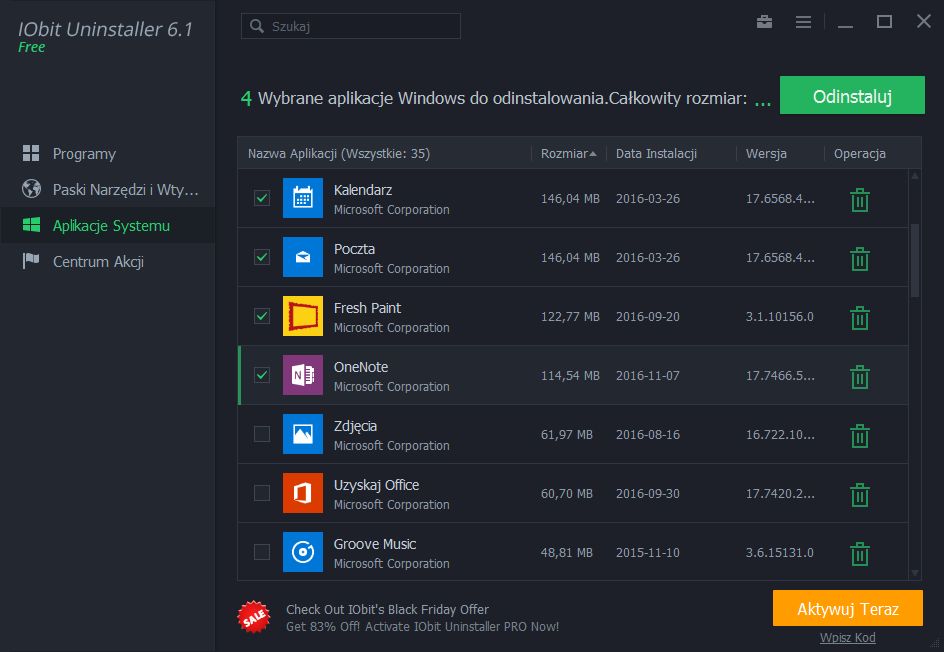Click the Operacja column header
The image size is (944, 652).
[859, 154]
